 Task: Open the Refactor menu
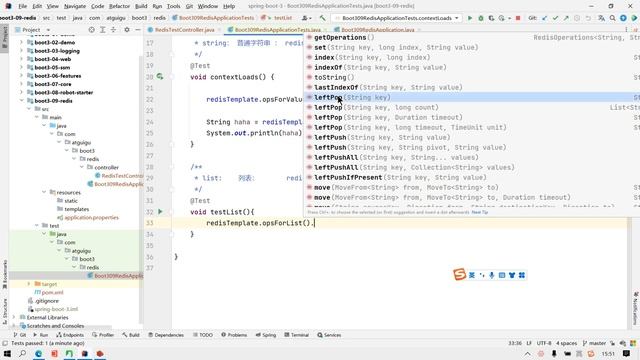tap(119, 6)
